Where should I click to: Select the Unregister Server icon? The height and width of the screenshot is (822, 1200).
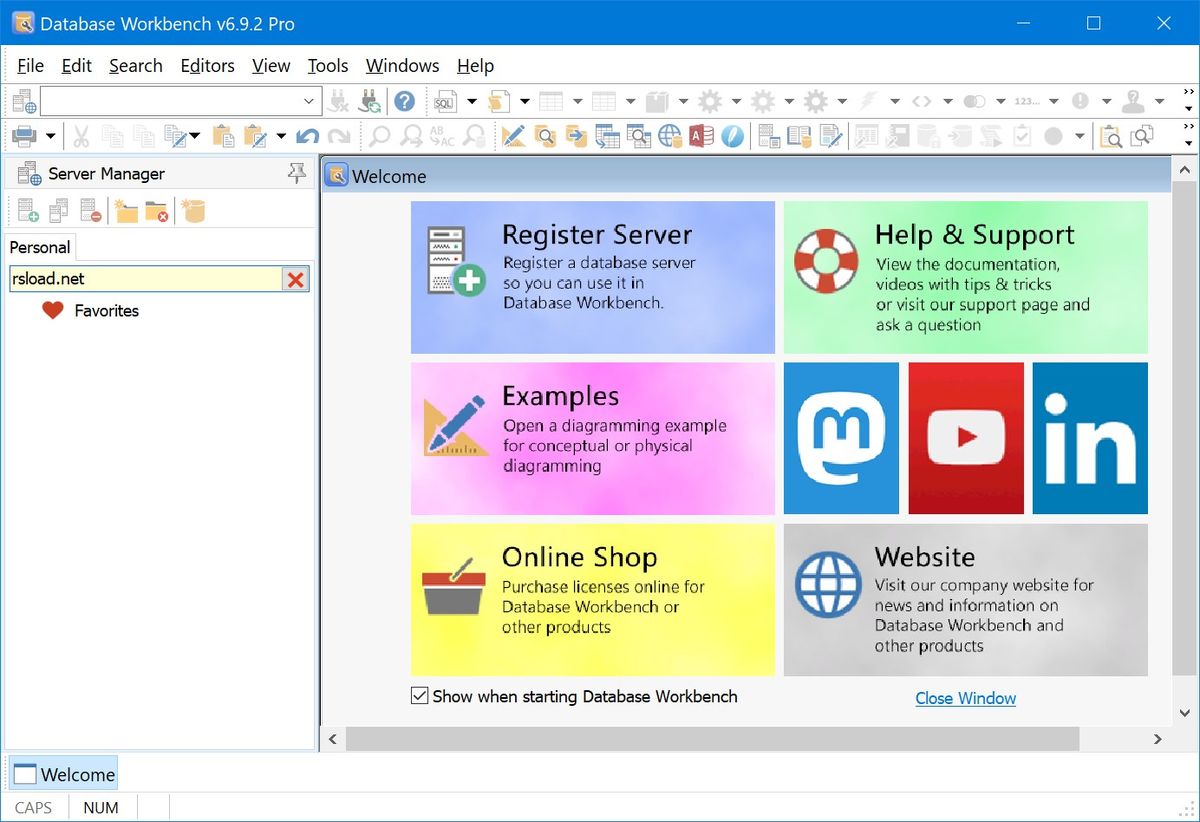tap(88, 210)
